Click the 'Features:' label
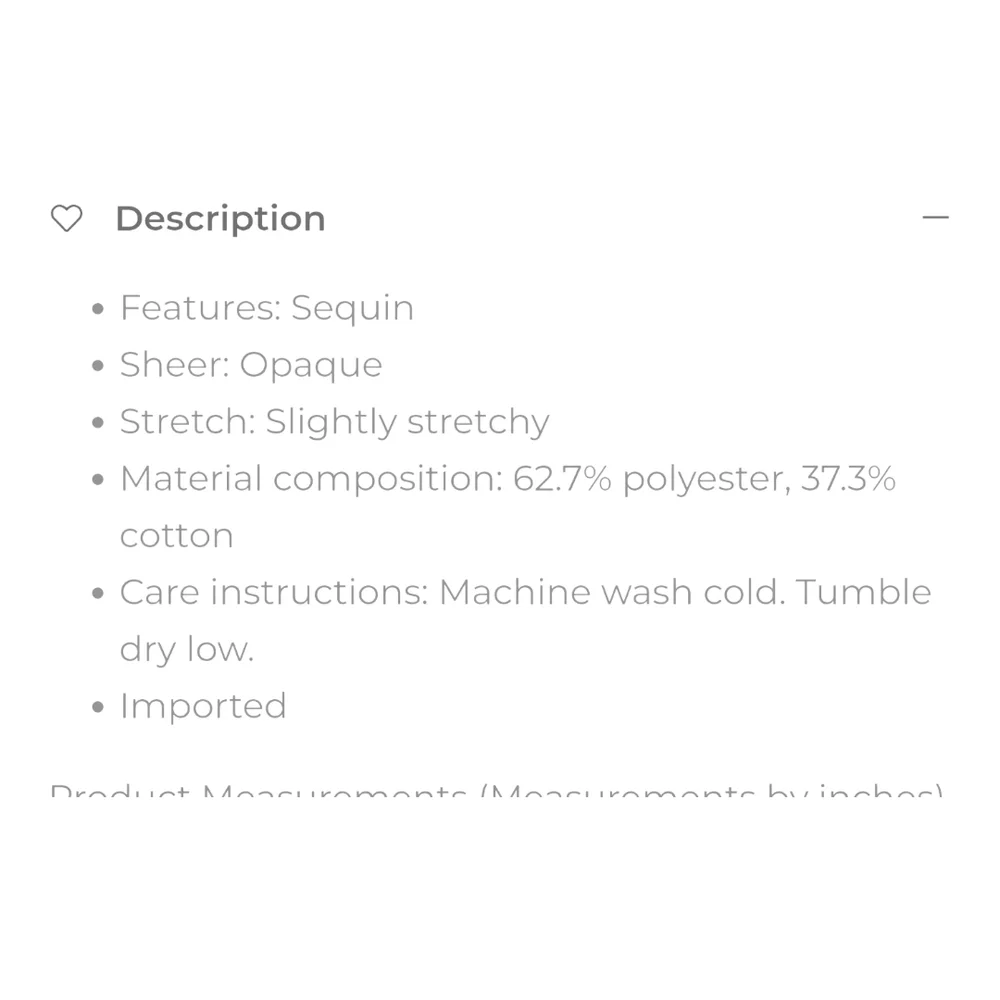The height and width of the screenshot is (1000, 1000). (200, 308)
